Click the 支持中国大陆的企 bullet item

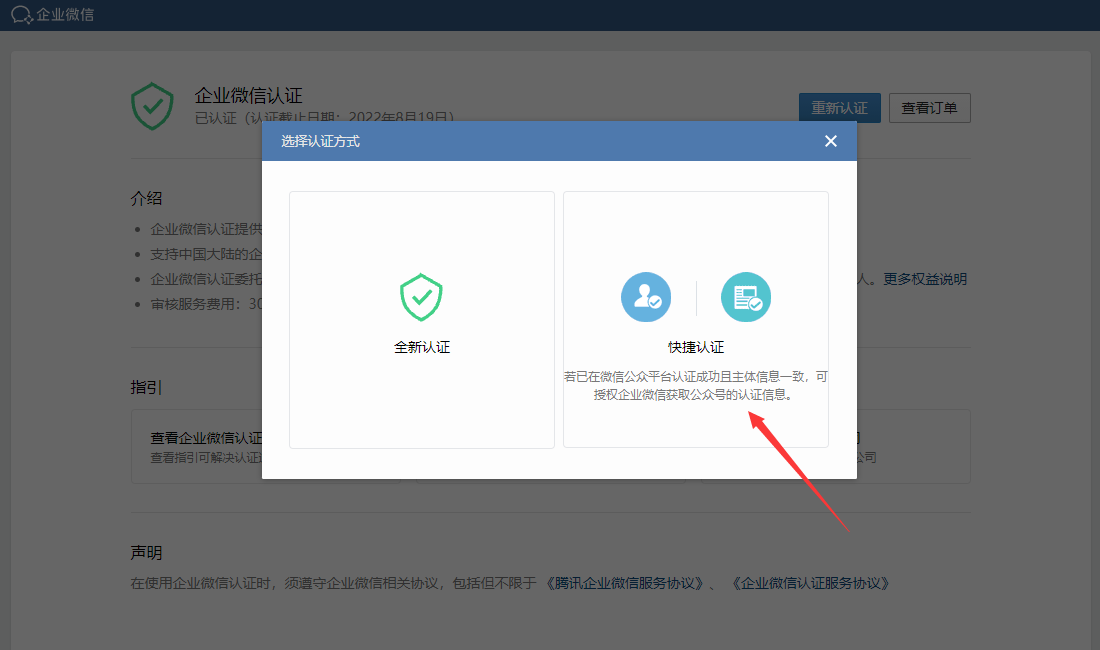click(206, 254)
